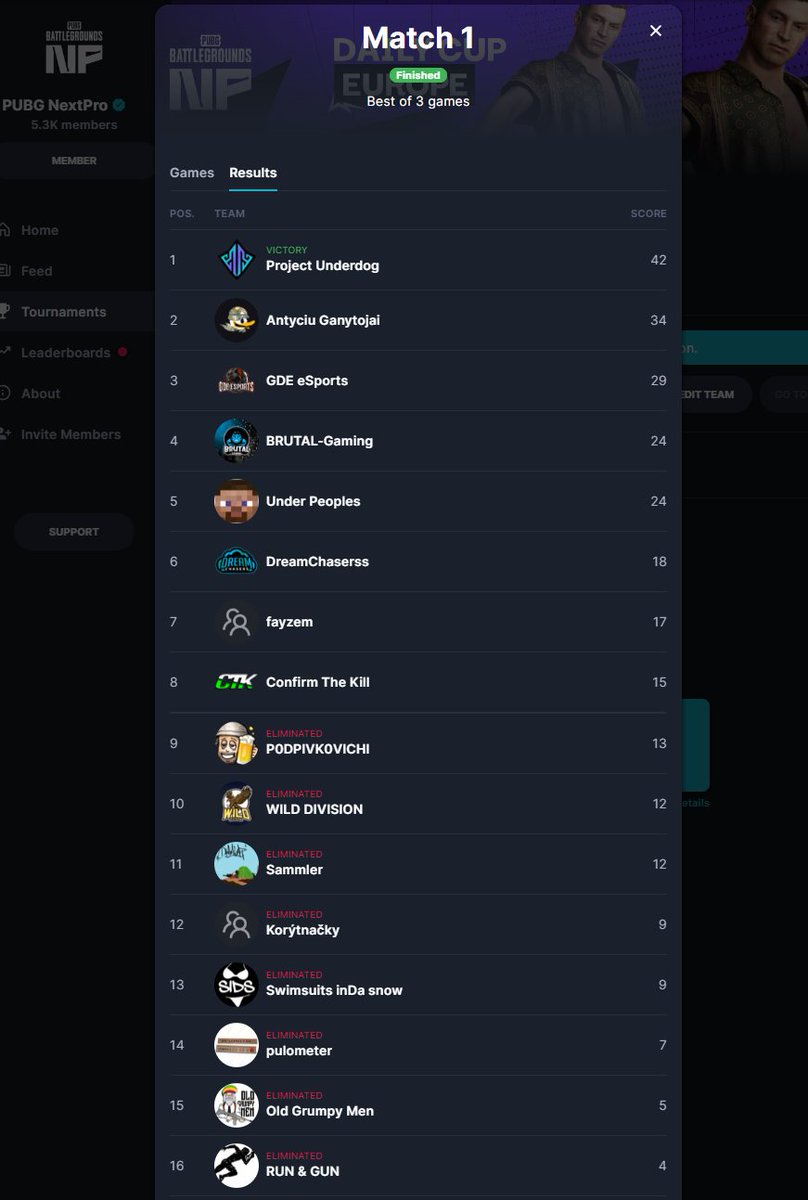Click the Under Peoples team name
The image size is (808, 1200).
click(x=313, y=501)
